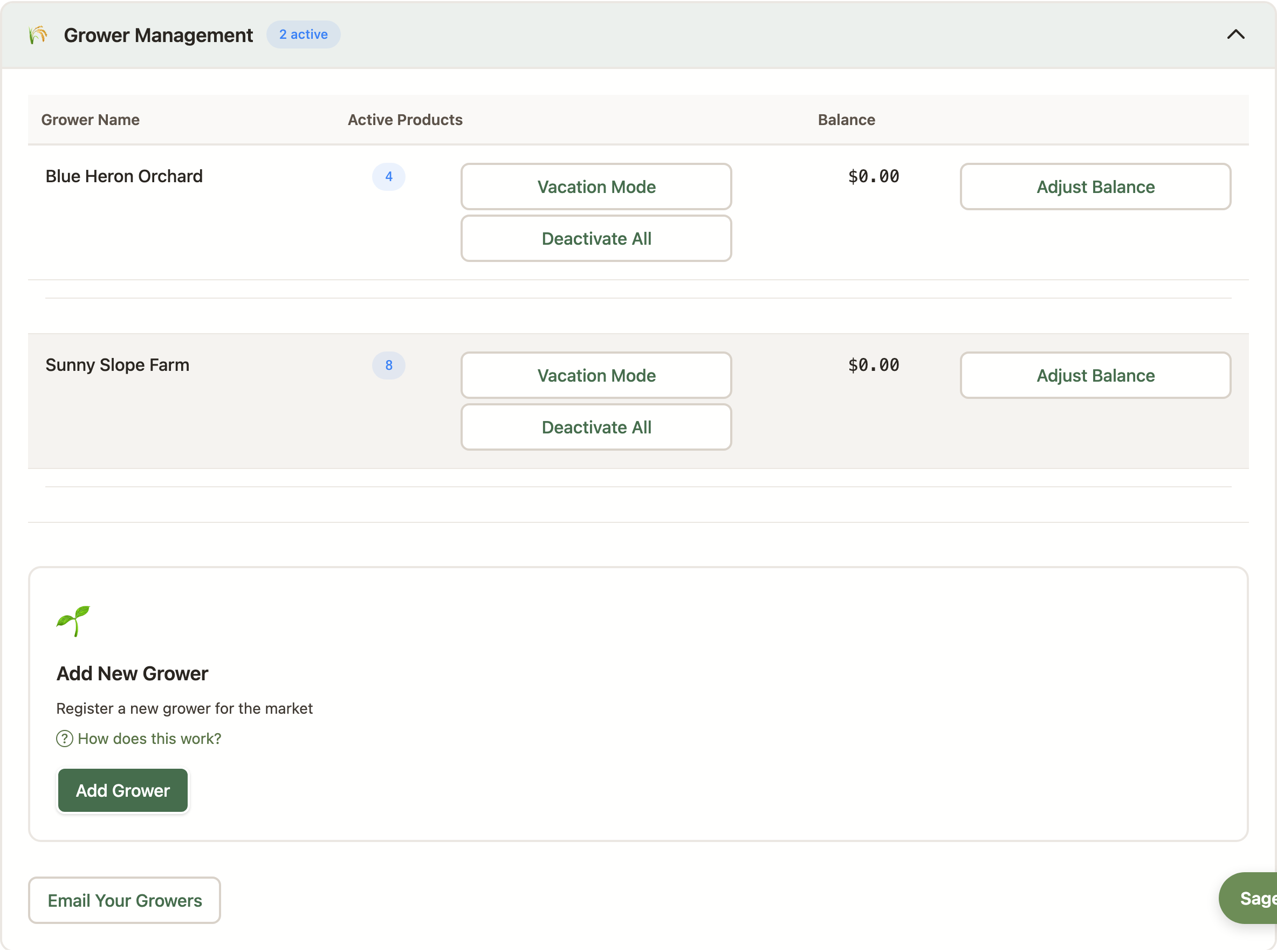Open the Sage assistant button

pos(1247,898)
